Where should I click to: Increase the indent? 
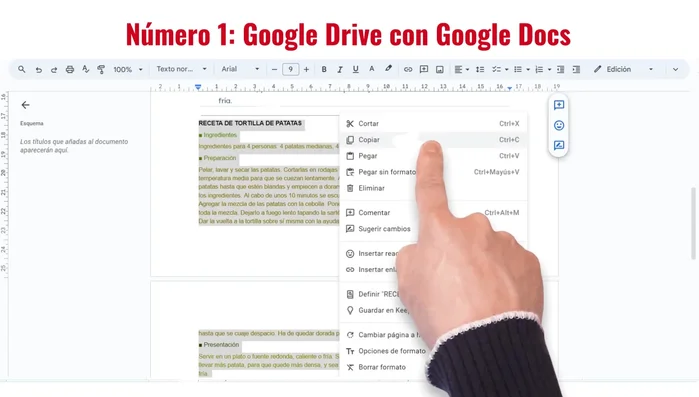click(576, 70)
